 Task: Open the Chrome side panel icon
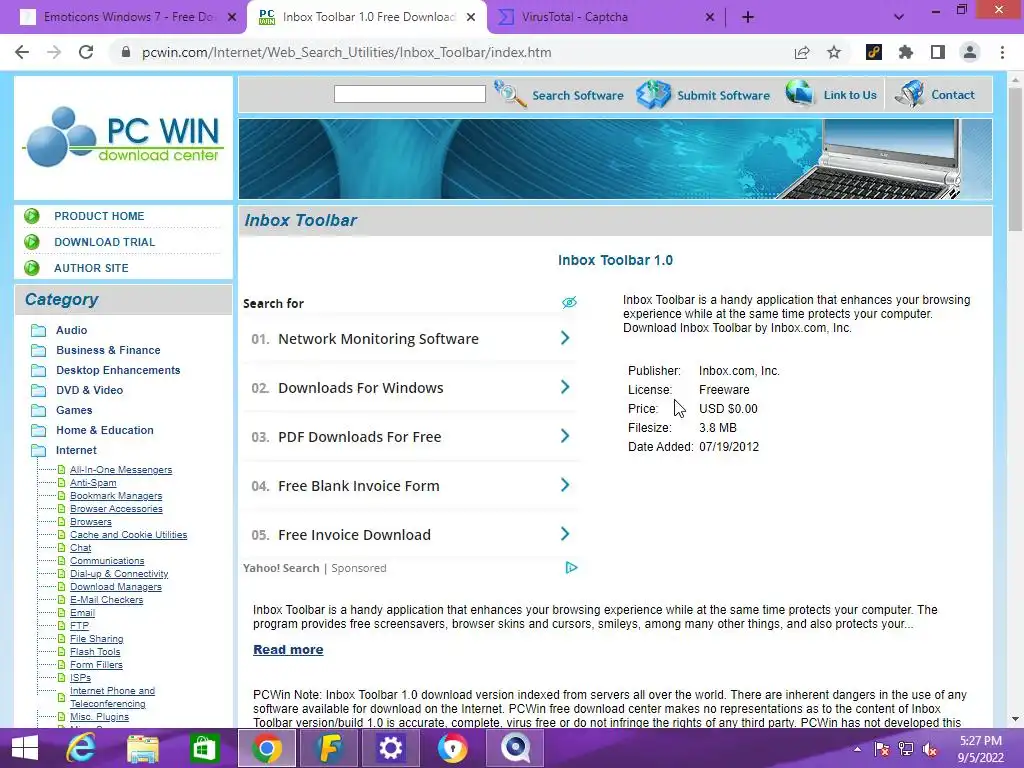[x=938, y=52]
